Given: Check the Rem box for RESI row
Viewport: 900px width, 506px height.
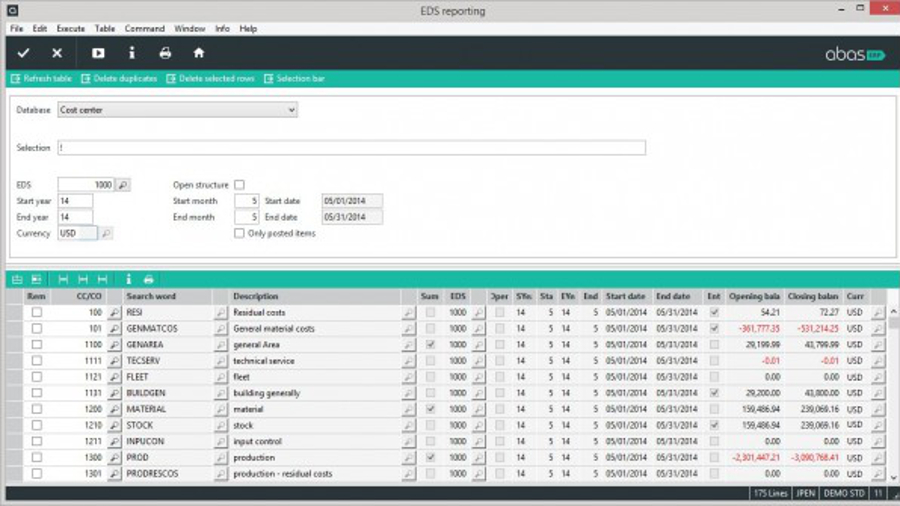Looking at the screenshot, I should [x=37, y=312].
